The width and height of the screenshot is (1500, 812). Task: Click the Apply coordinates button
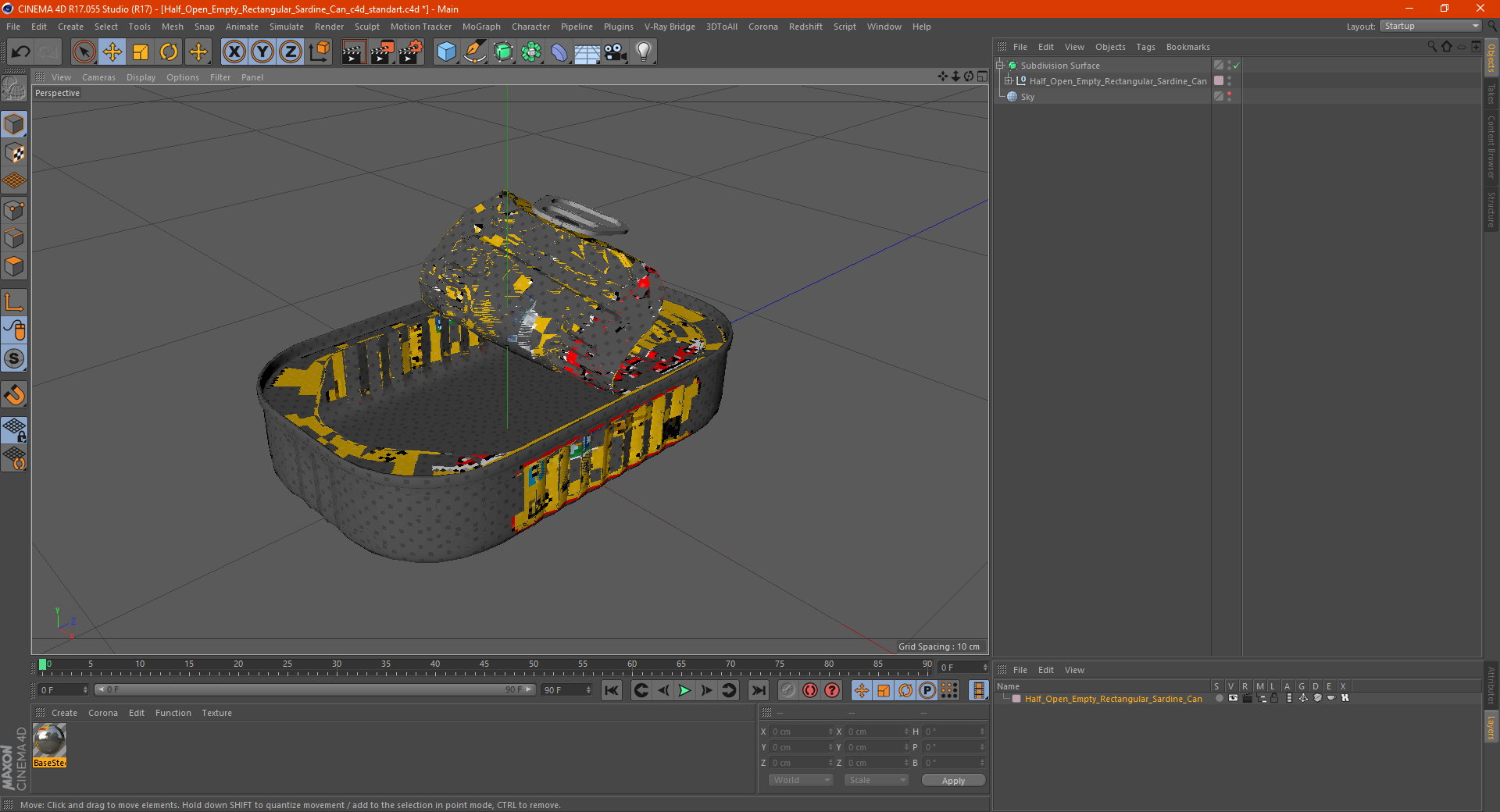(x=953, y=781)
